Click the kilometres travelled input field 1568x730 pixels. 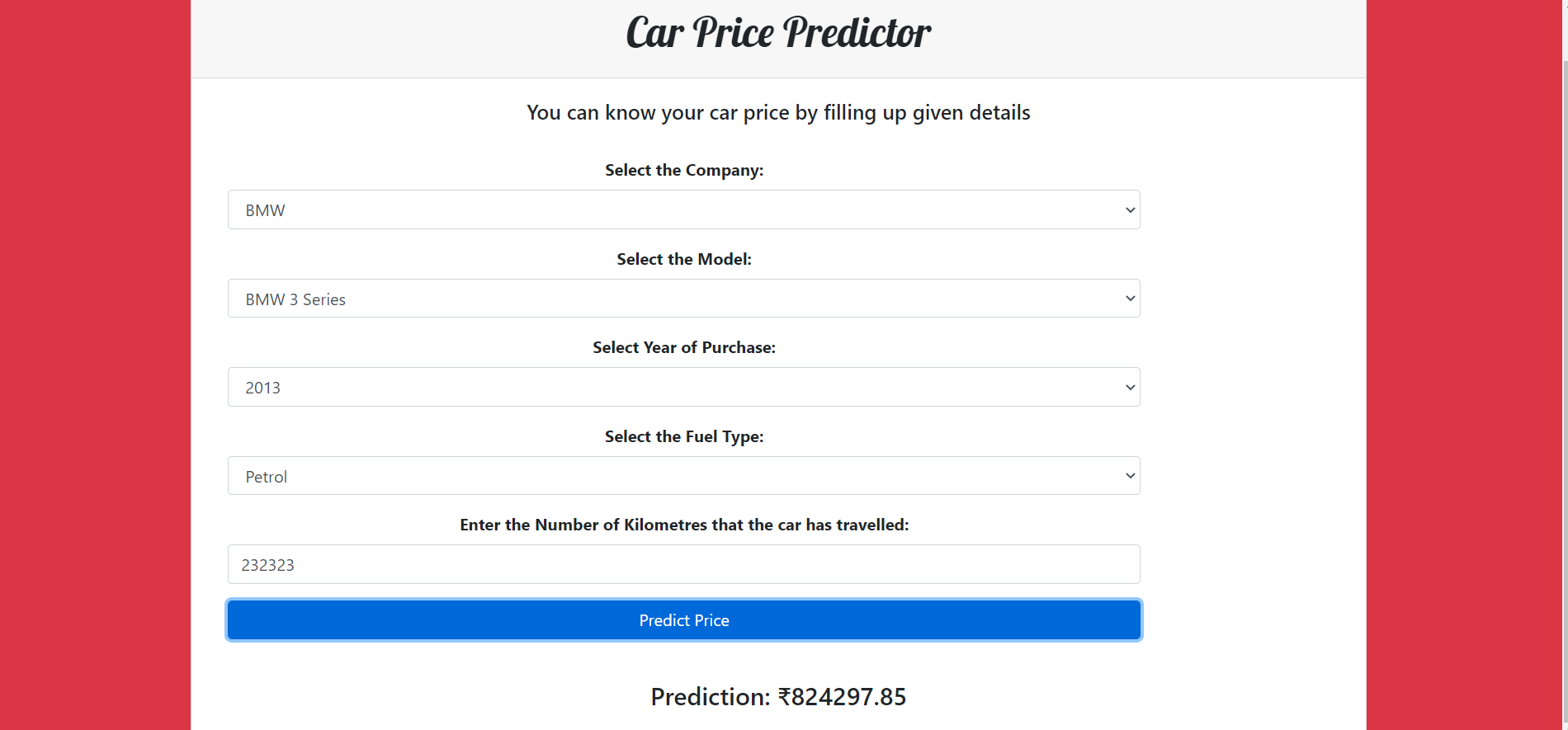tap(683, 564)
